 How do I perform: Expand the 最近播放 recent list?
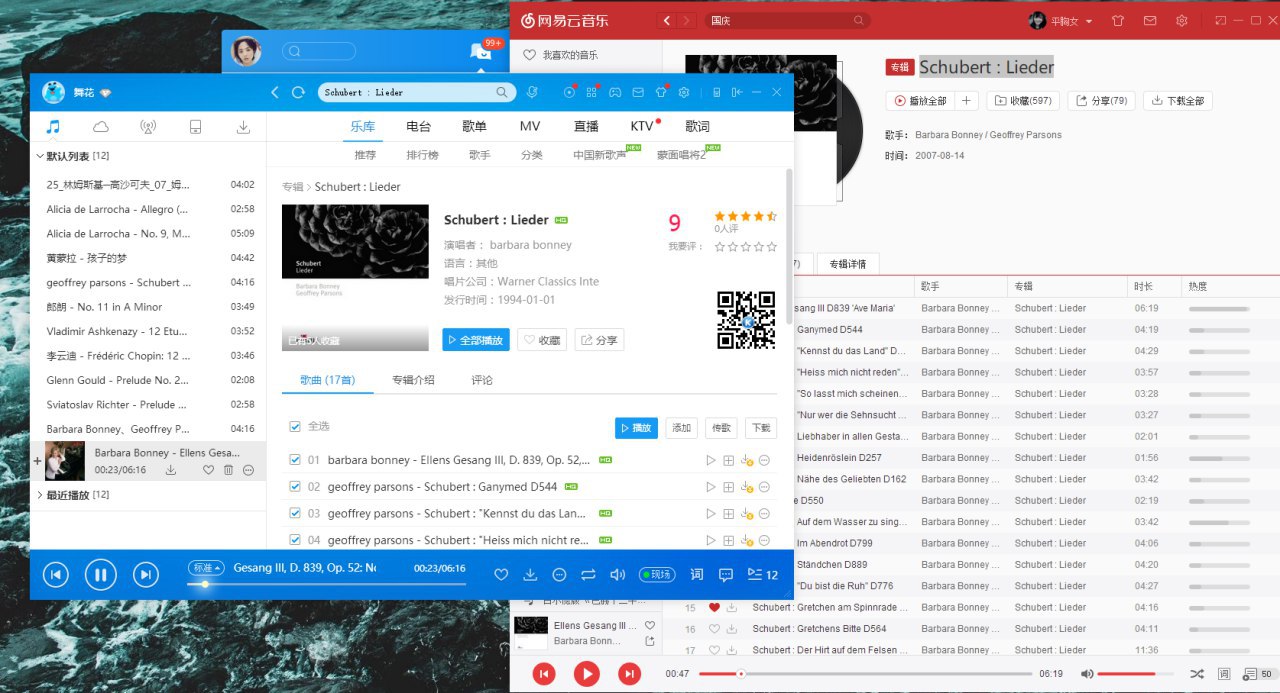pos(40,495)
